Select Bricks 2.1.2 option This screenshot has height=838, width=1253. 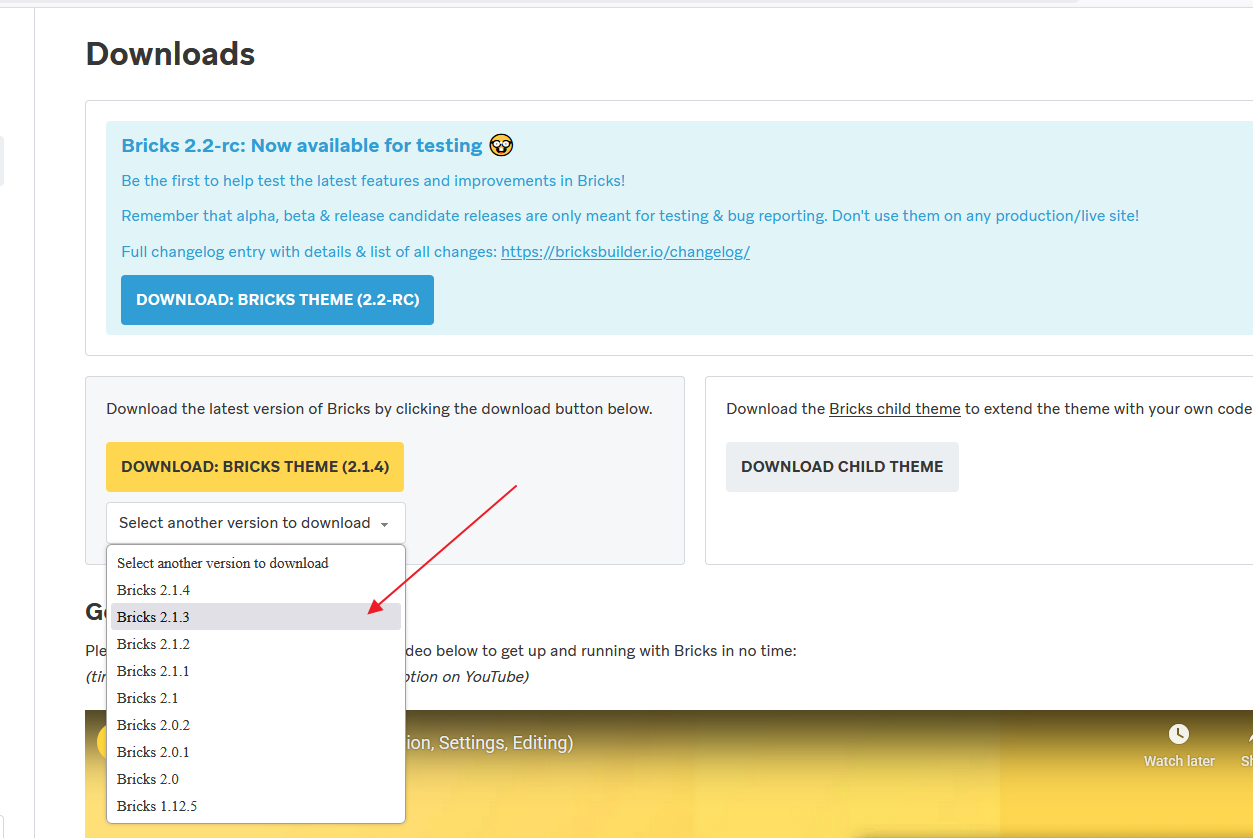pyautogui.click(x=153, y=644)
